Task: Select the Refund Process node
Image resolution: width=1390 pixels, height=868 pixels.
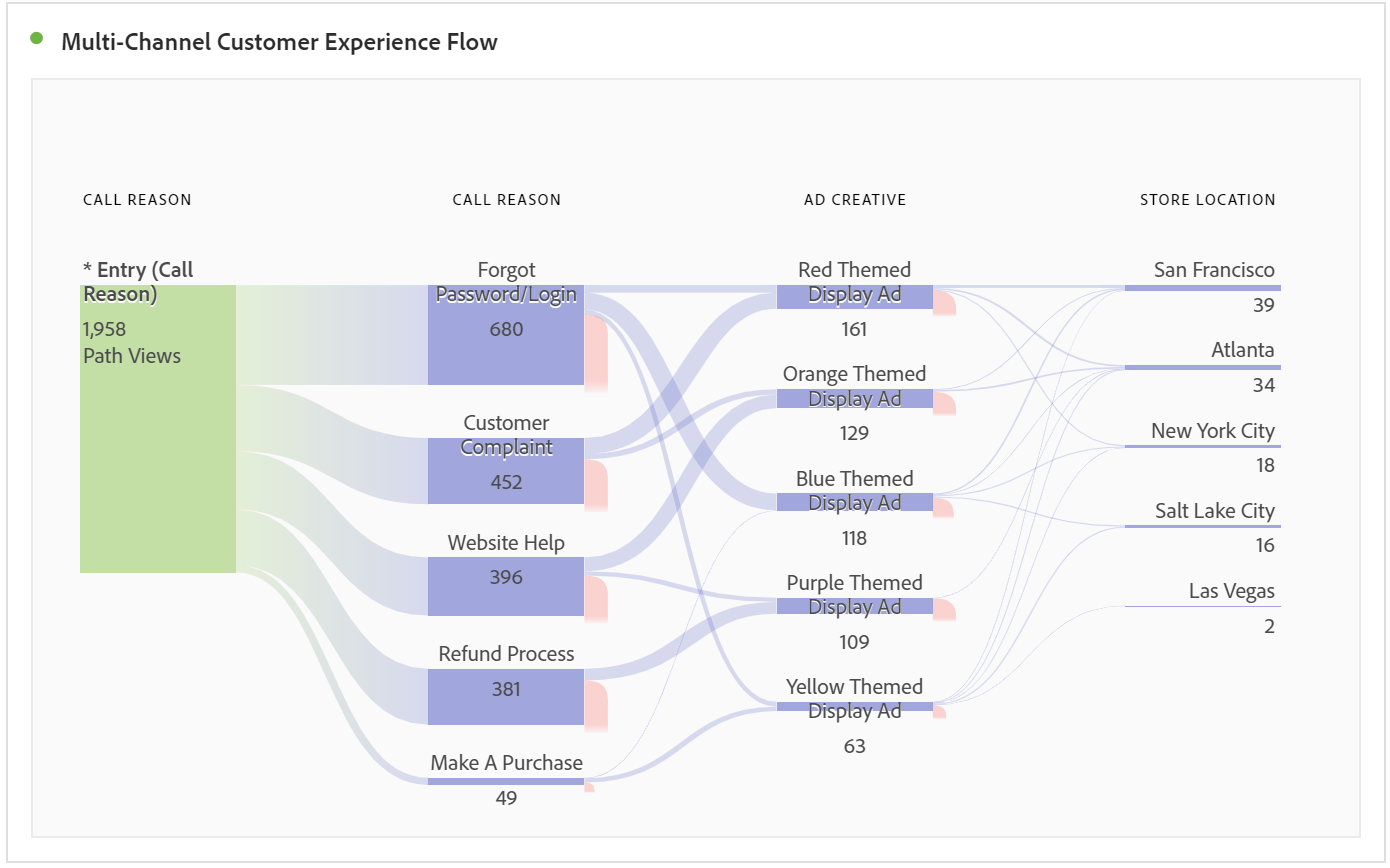Action: click(x=506, y=697)
